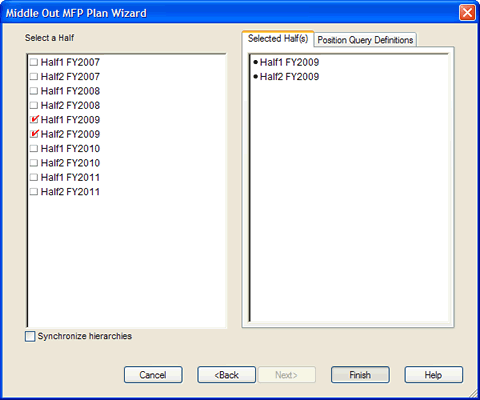
Task: Check the Half1 FY2008 checkbox
Action: pyautogui.click(x=34, y=91)
